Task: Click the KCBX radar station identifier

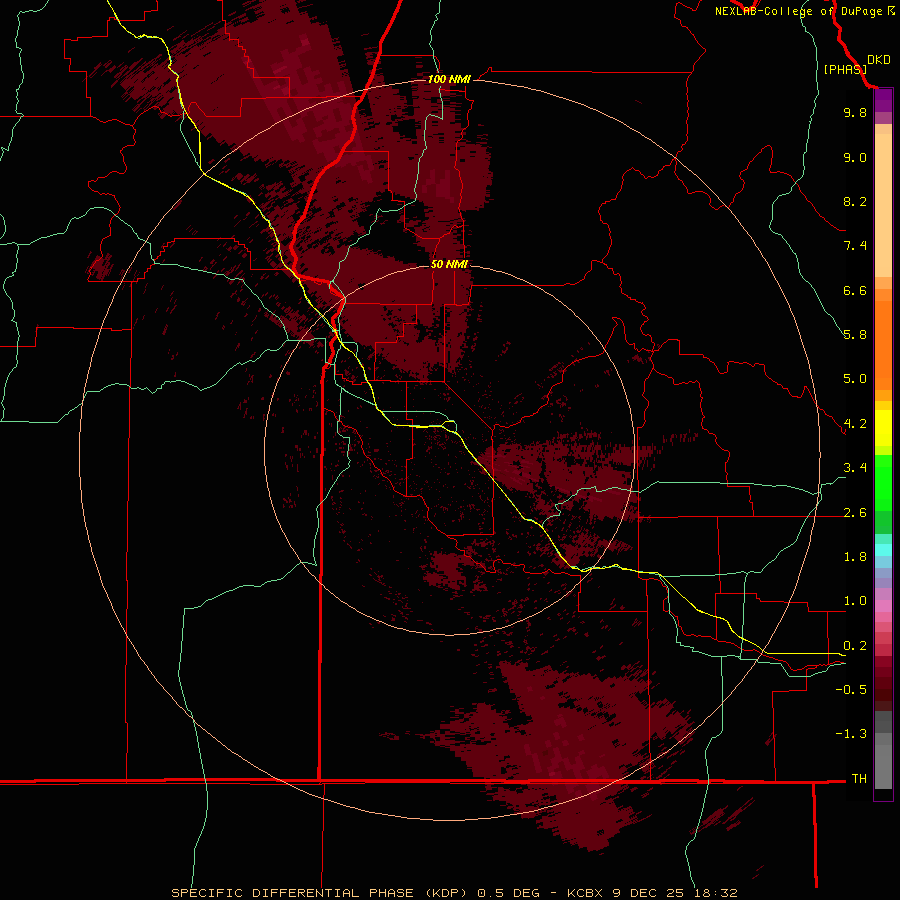Action: 585,893
